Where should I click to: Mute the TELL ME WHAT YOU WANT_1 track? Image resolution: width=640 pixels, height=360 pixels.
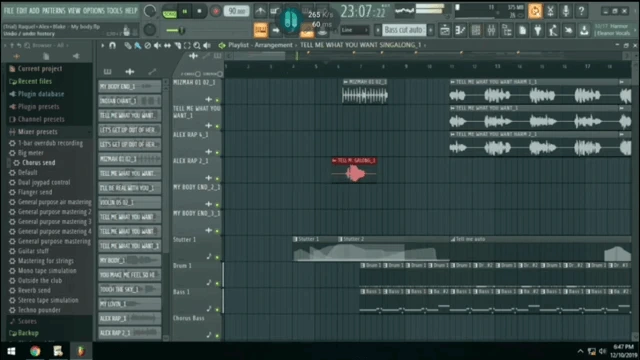tap(217, 126)
